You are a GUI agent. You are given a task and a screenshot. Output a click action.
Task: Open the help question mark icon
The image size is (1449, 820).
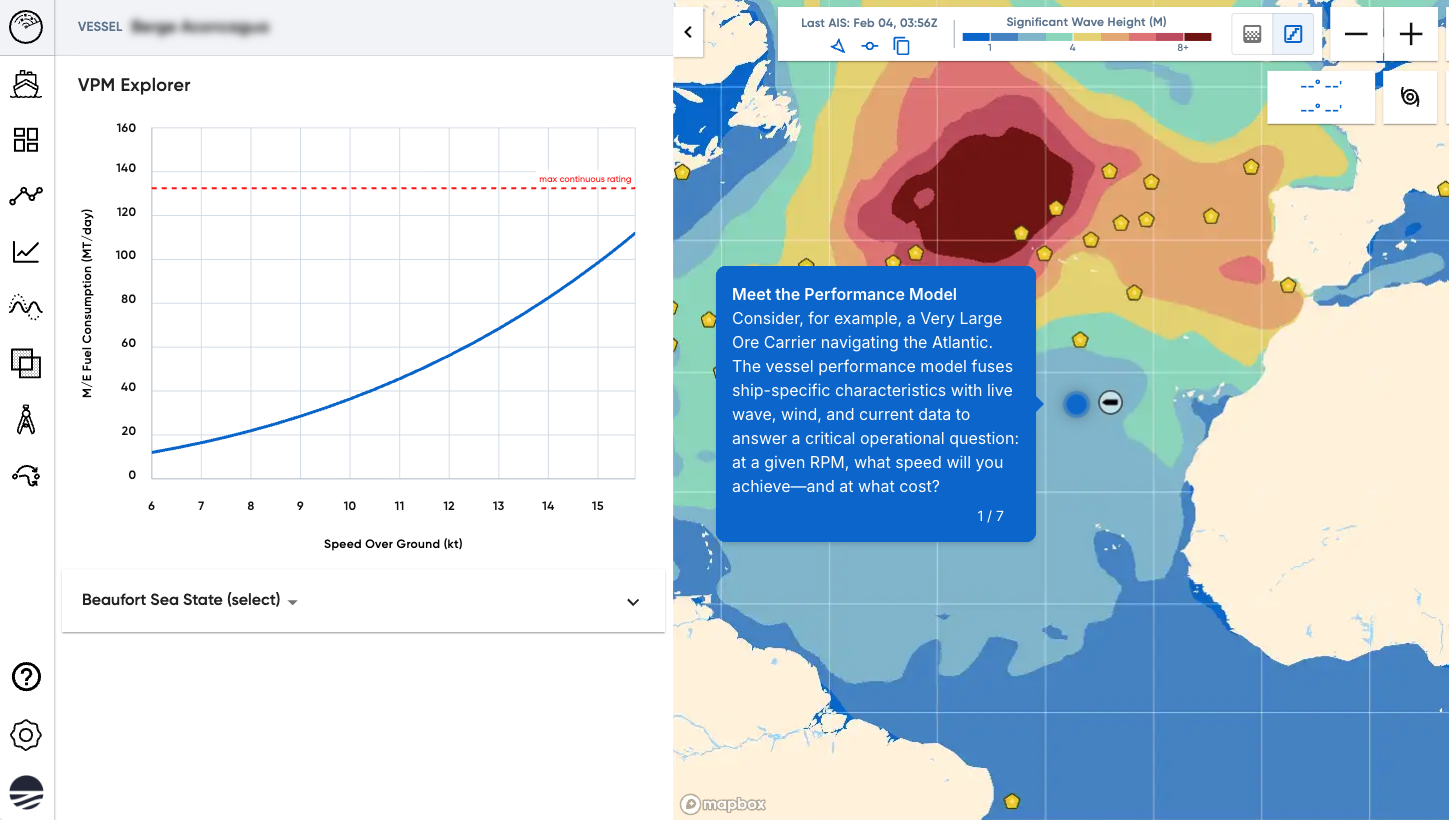click(26, 677)
